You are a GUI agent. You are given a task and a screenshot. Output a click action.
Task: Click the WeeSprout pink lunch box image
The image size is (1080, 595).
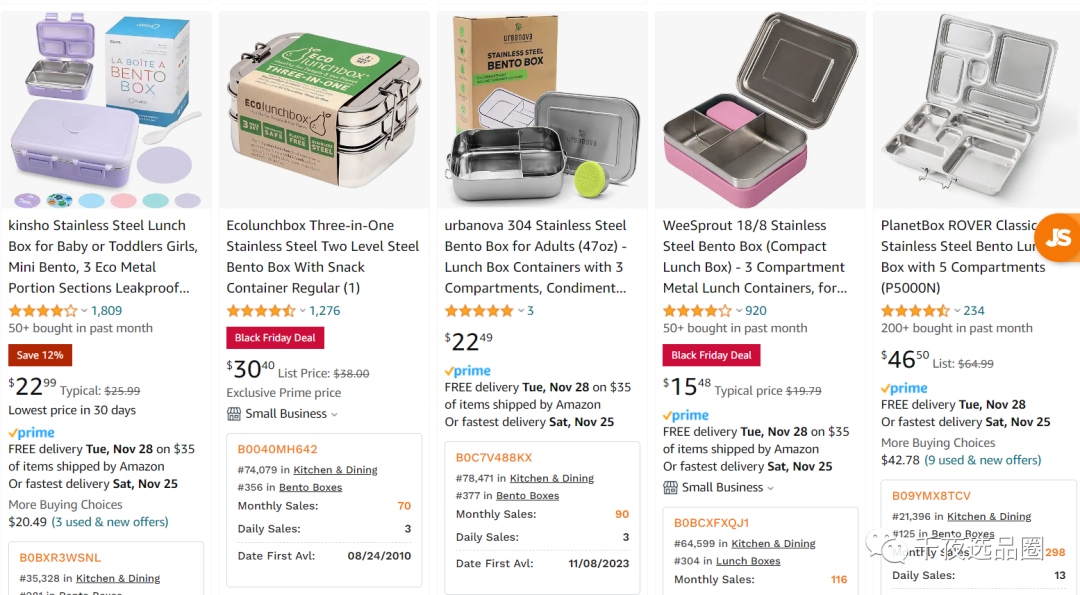pyautogui.click(x=760, y=109)
